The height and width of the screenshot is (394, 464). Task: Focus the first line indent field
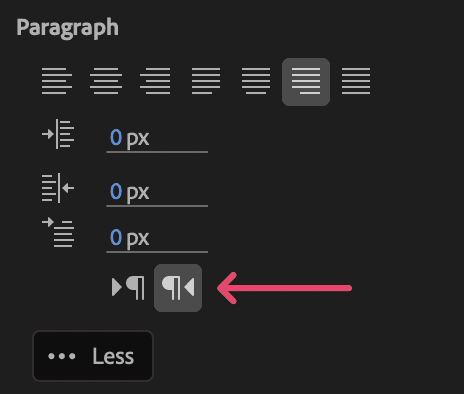tap(157, 239)
